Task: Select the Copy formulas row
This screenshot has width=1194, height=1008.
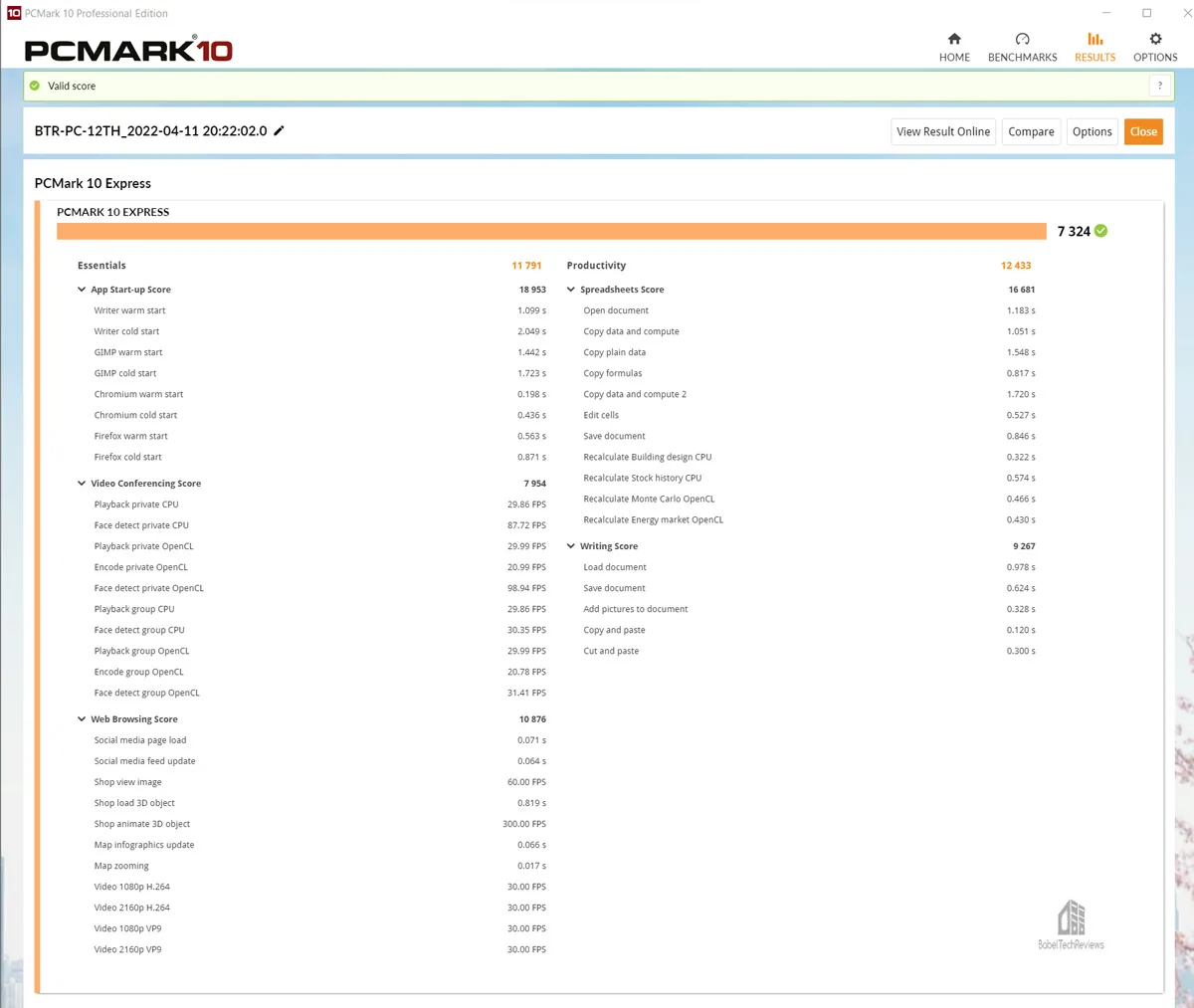Action: tap(809, 373)
